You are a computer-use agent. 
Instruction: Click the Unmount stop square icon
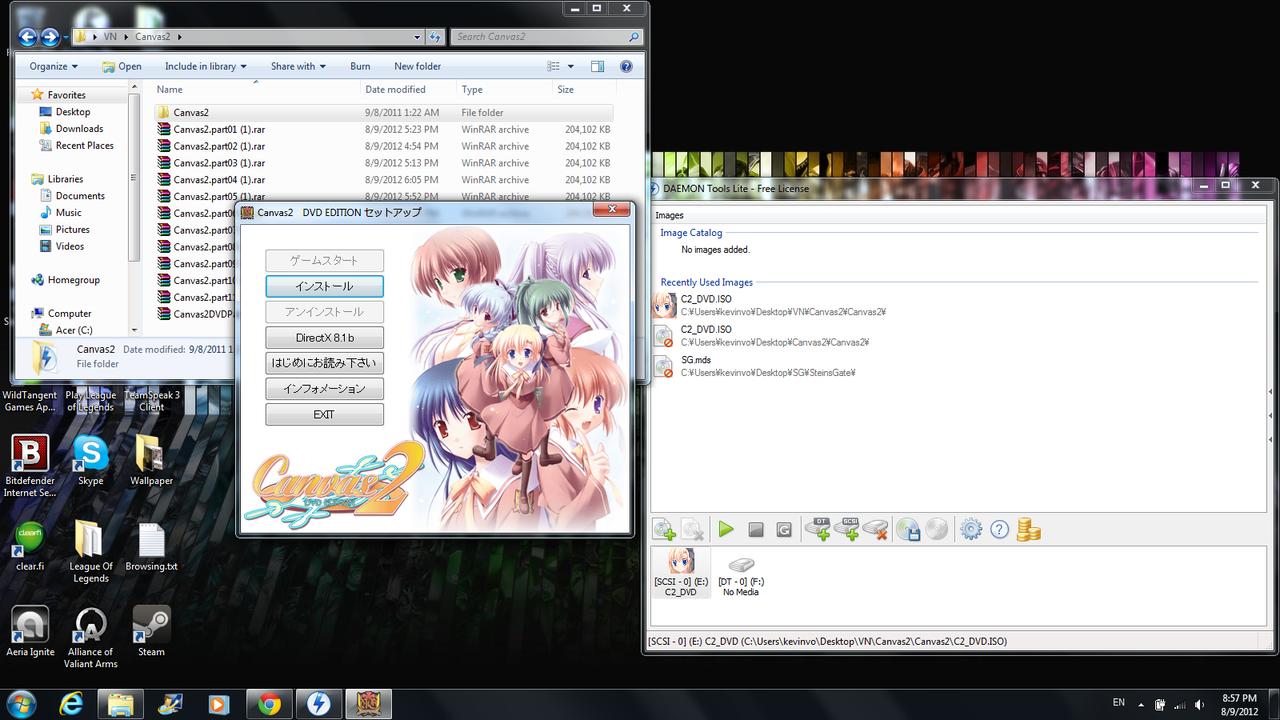[x=756, y=530]
